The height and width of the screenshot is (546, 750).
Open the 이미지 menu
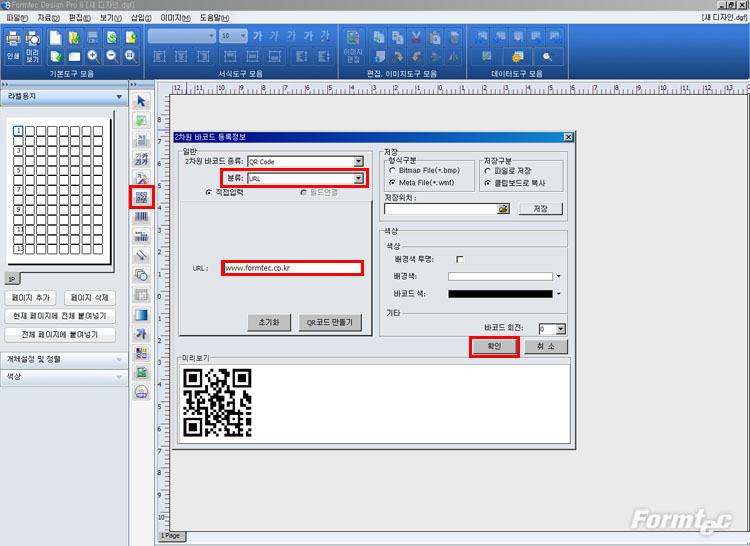(x=176, y=18)
